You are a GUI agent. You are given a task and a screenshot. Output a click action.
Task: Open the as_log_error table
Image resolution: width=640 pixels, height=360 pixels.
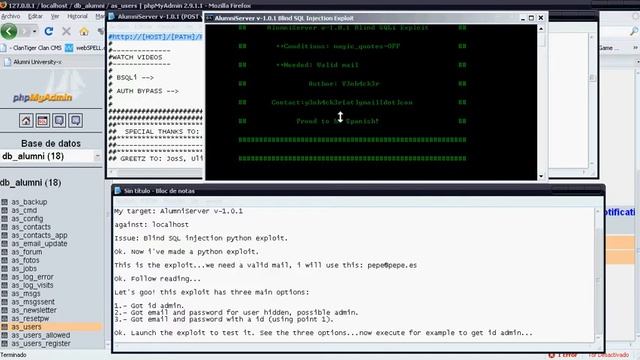point(32,277)
